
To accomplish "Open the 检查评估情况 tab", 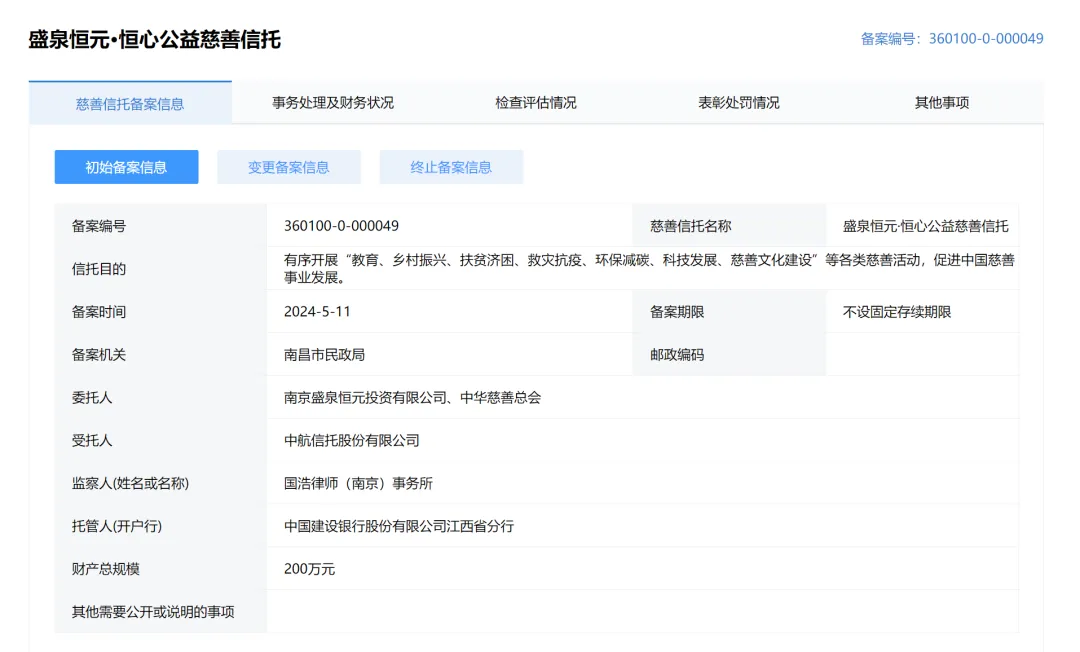I will pos(536,103).
